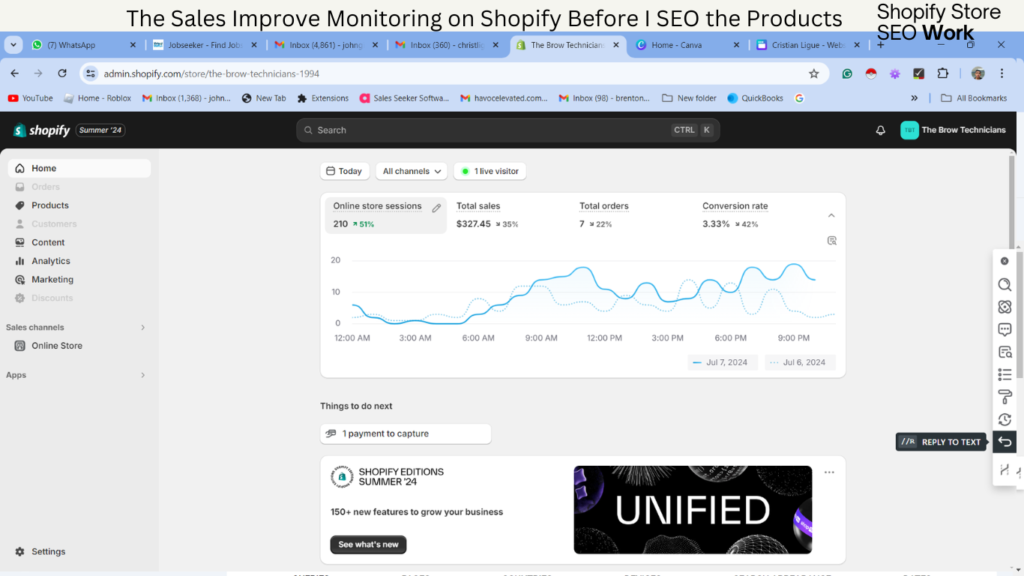1024x576 pixels.
Task: Switch to the Home - Canva tab
Action: [x=687, y=45]
